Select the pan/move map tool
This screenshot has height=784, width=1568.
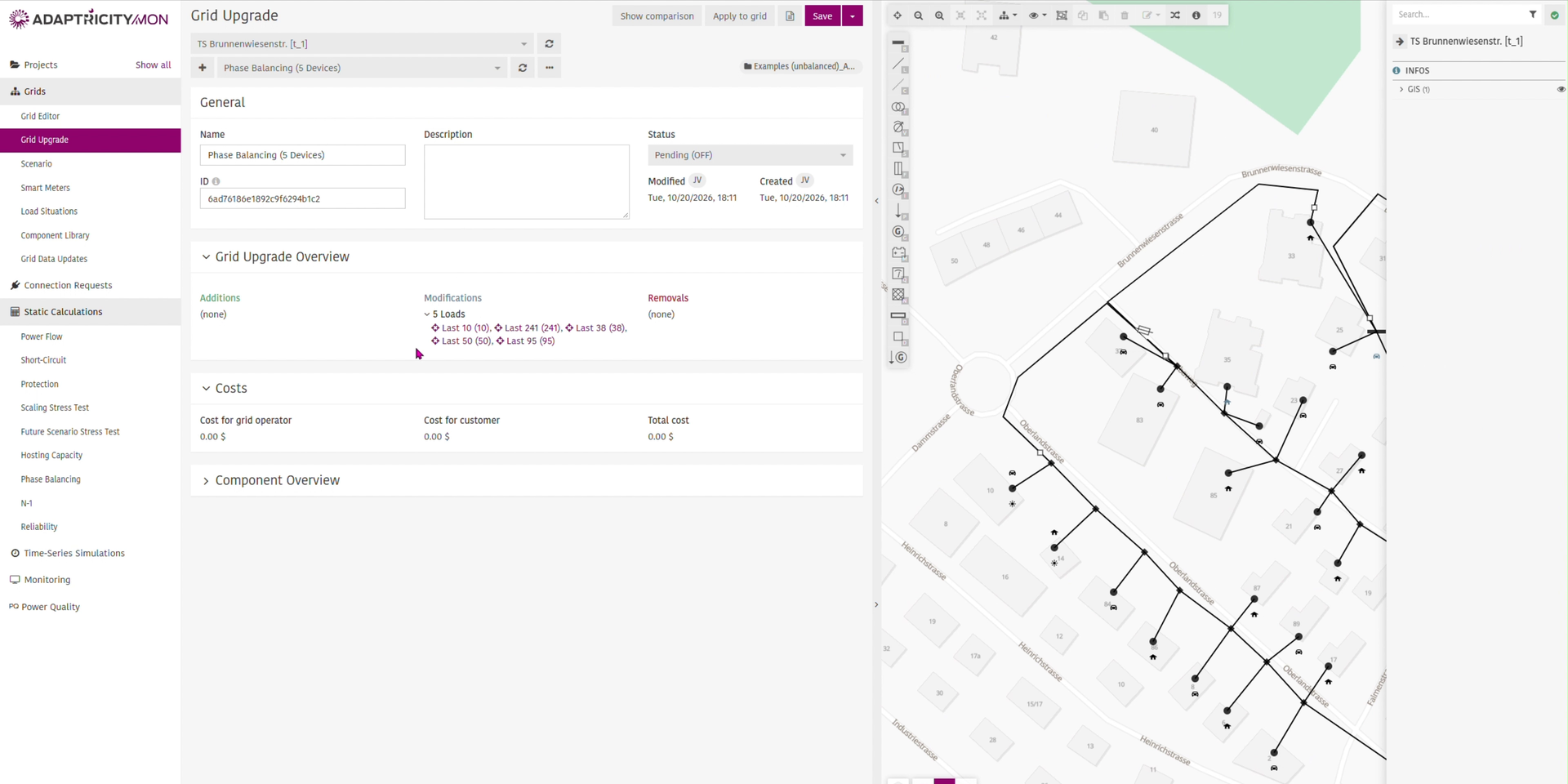pyautogui.click(x=898, y=16)
